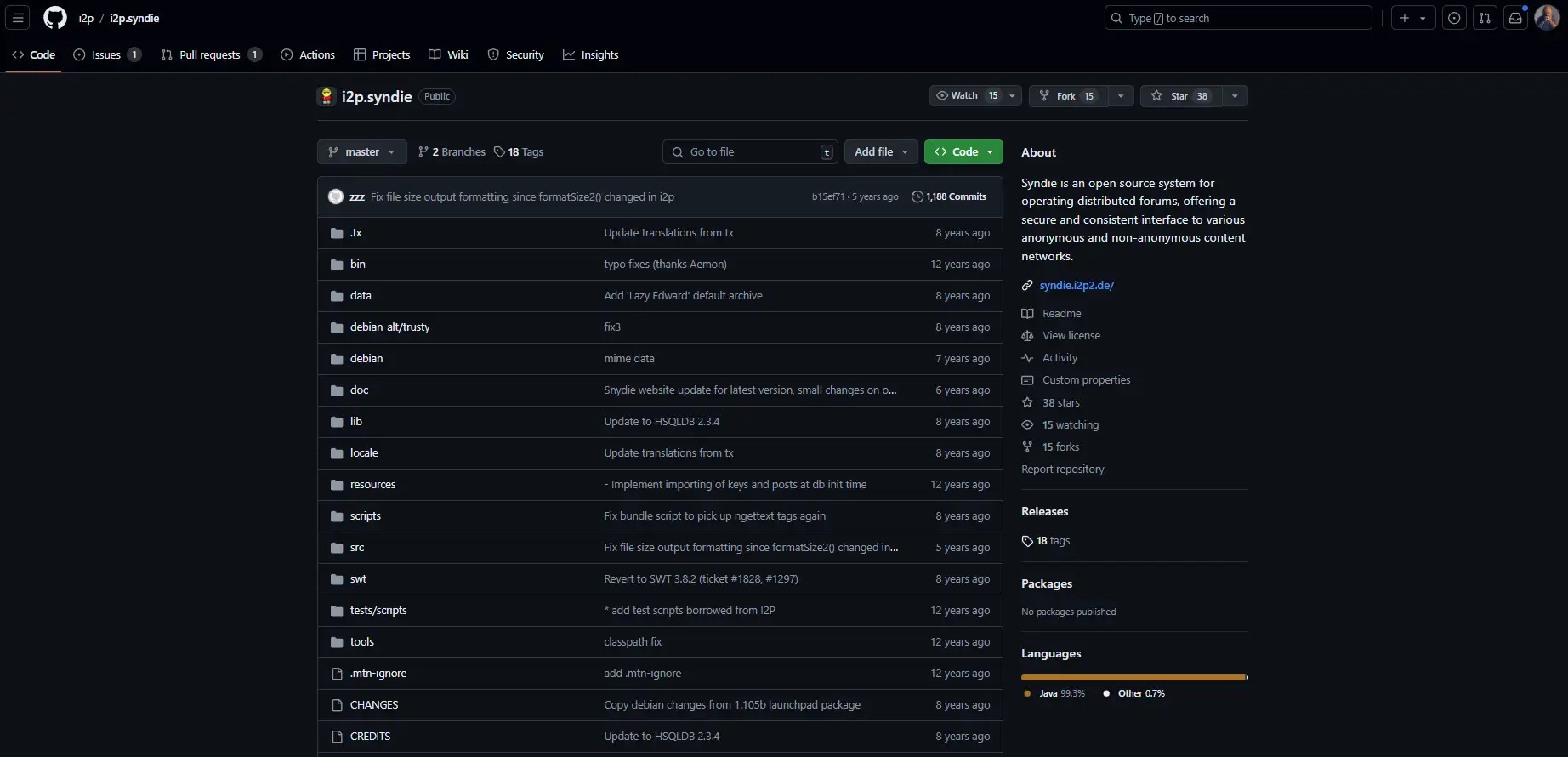Screen dimensions: 1568x757
Task: Open the master branch selector
Action: point(362,151)
